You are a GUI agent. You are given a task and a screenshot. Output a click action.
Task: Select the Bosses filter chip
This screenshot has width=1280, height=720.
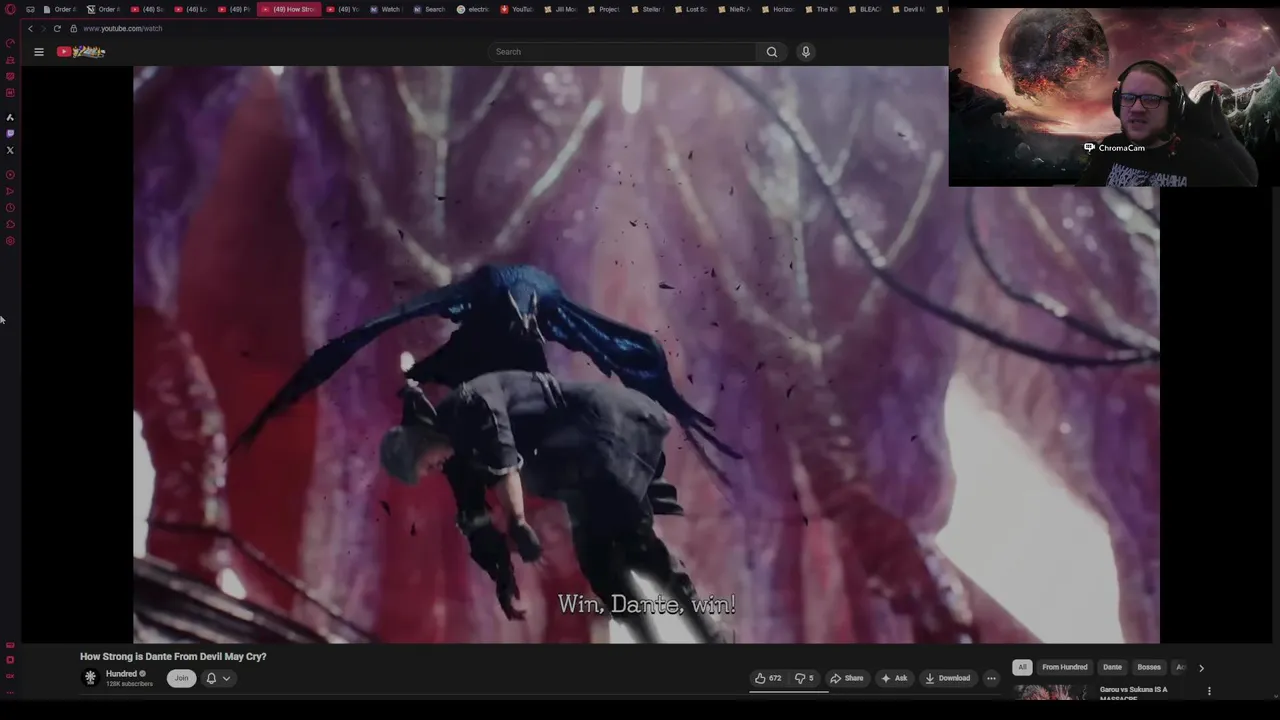1149,667
